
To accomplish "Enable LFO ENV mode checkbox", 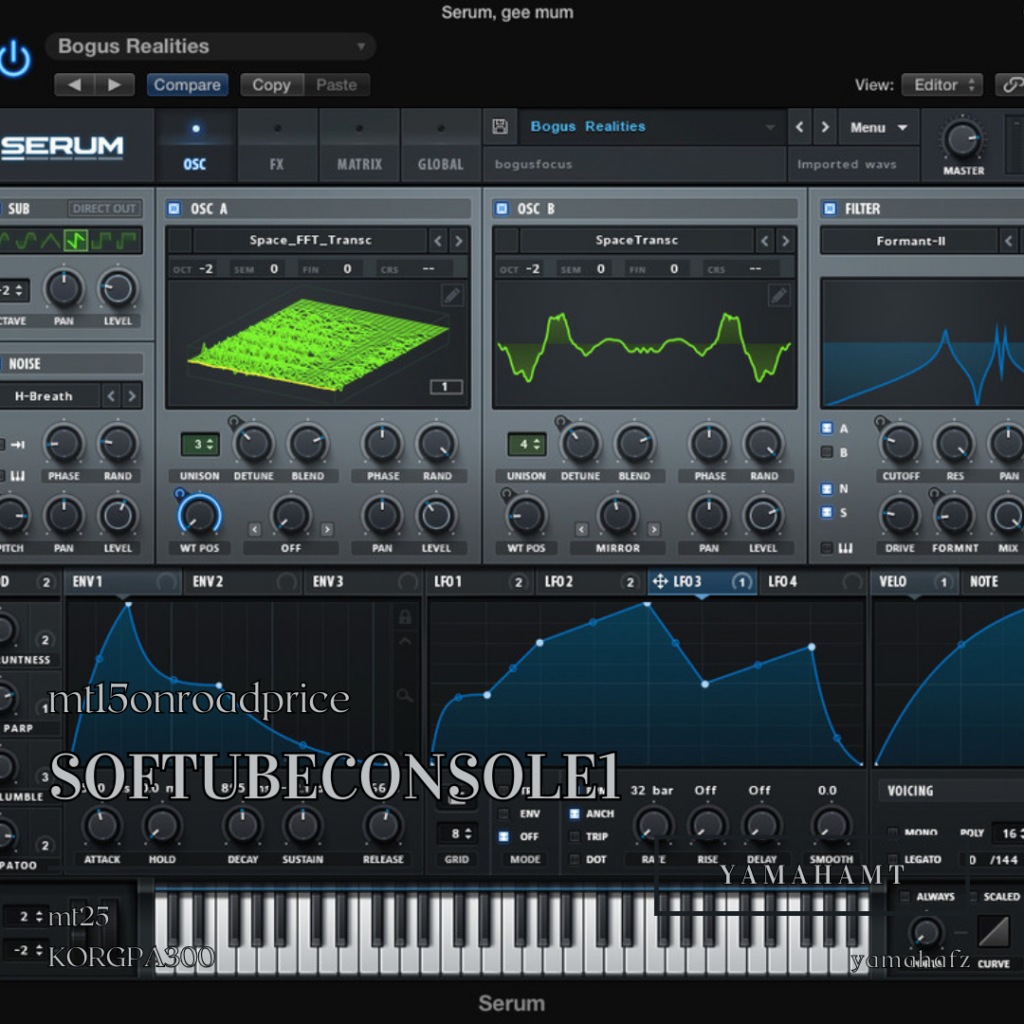I will coord(504,814).
